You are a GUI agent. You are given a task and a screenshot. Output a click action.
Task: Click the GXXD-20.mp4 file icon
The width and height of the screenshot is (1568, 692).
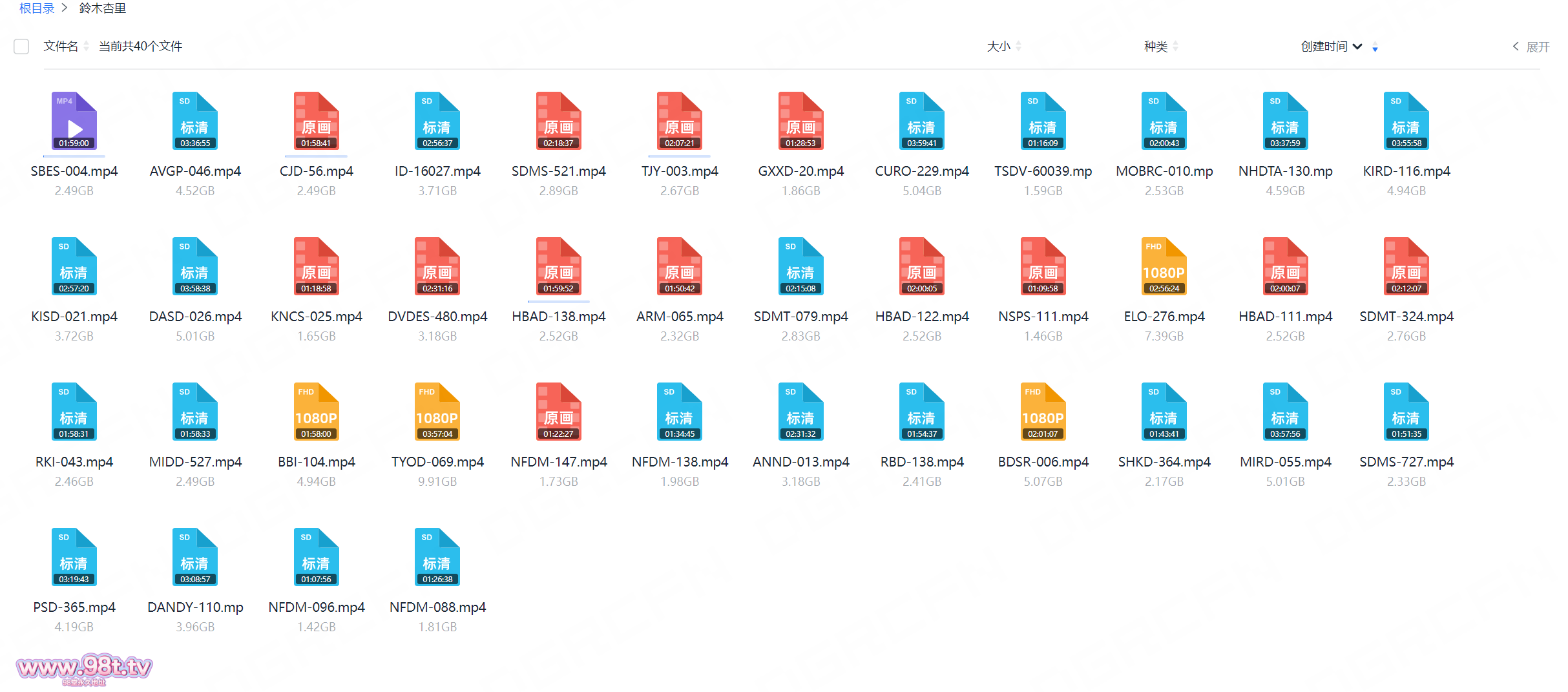[800, 121]
